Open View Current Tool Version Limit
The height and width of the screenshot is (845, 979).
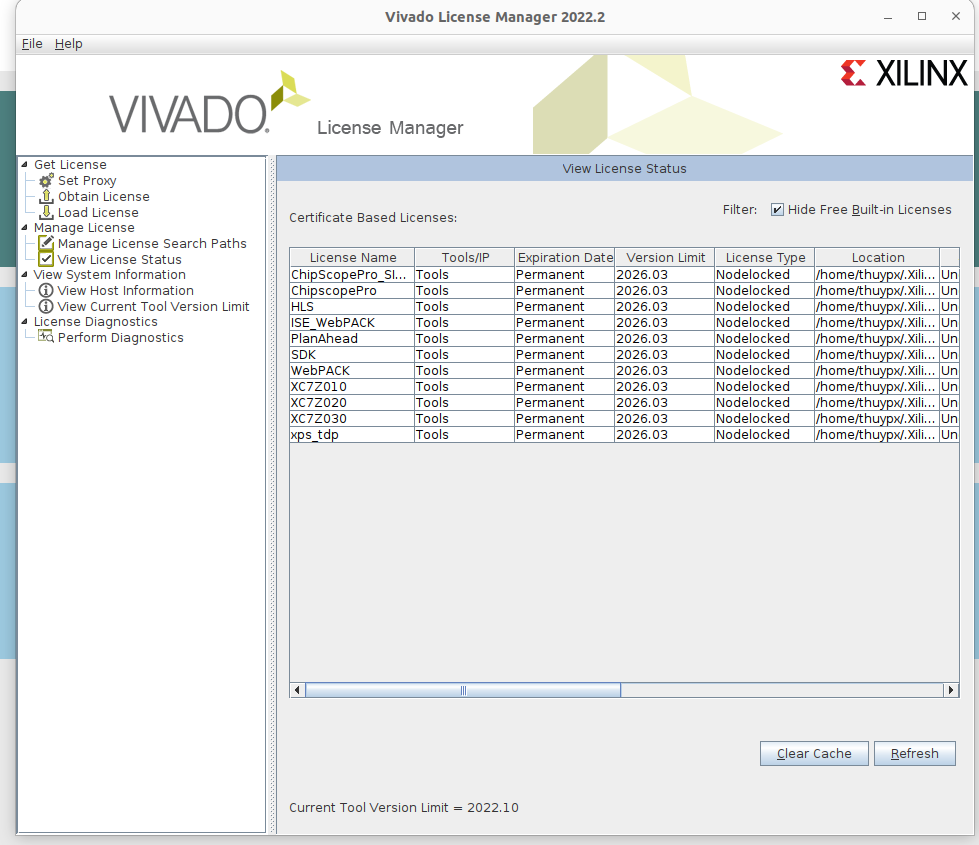153,307
